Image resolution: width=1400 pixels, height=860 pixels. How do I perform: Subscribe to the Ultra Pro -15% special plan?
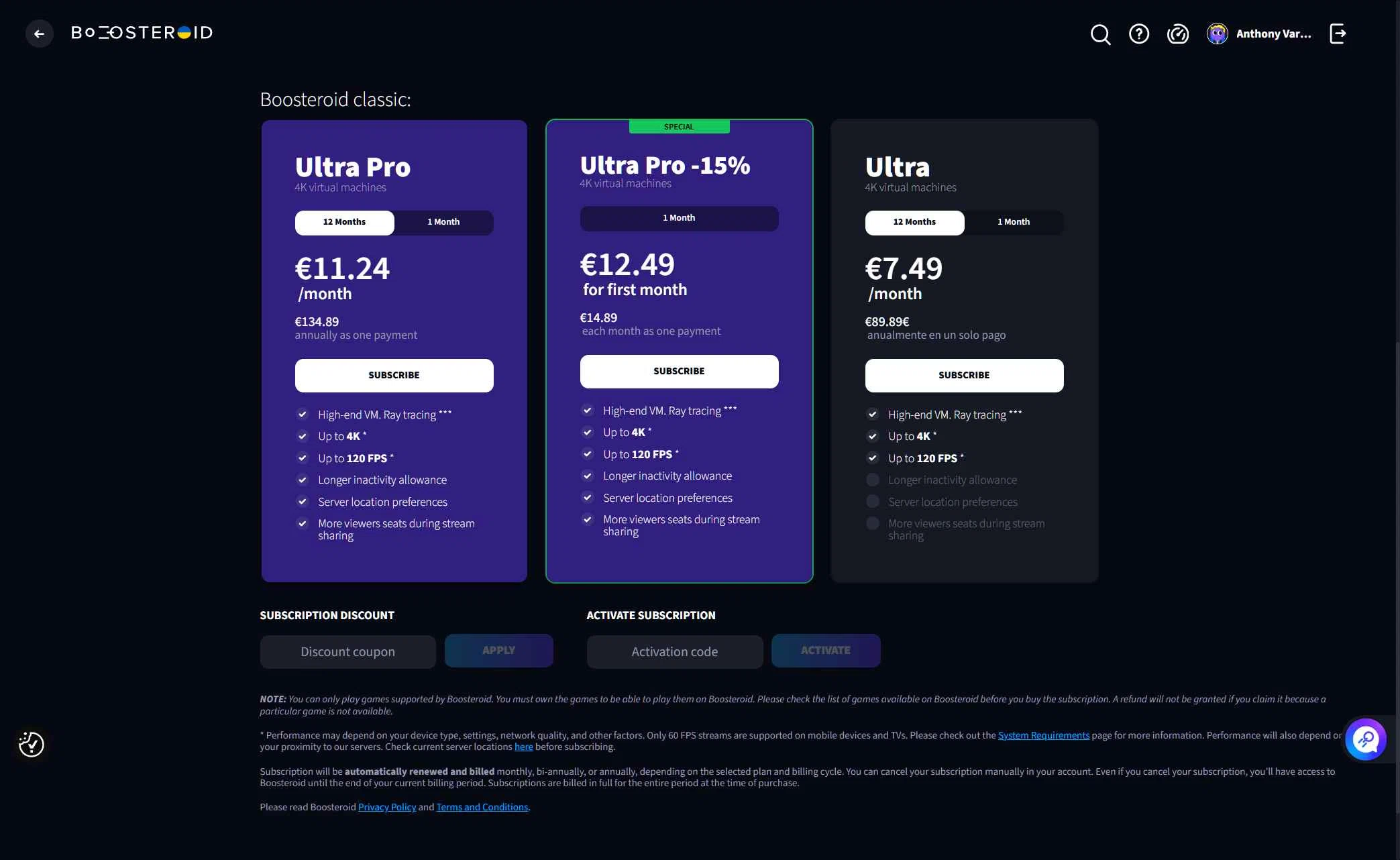coord(679,371)
